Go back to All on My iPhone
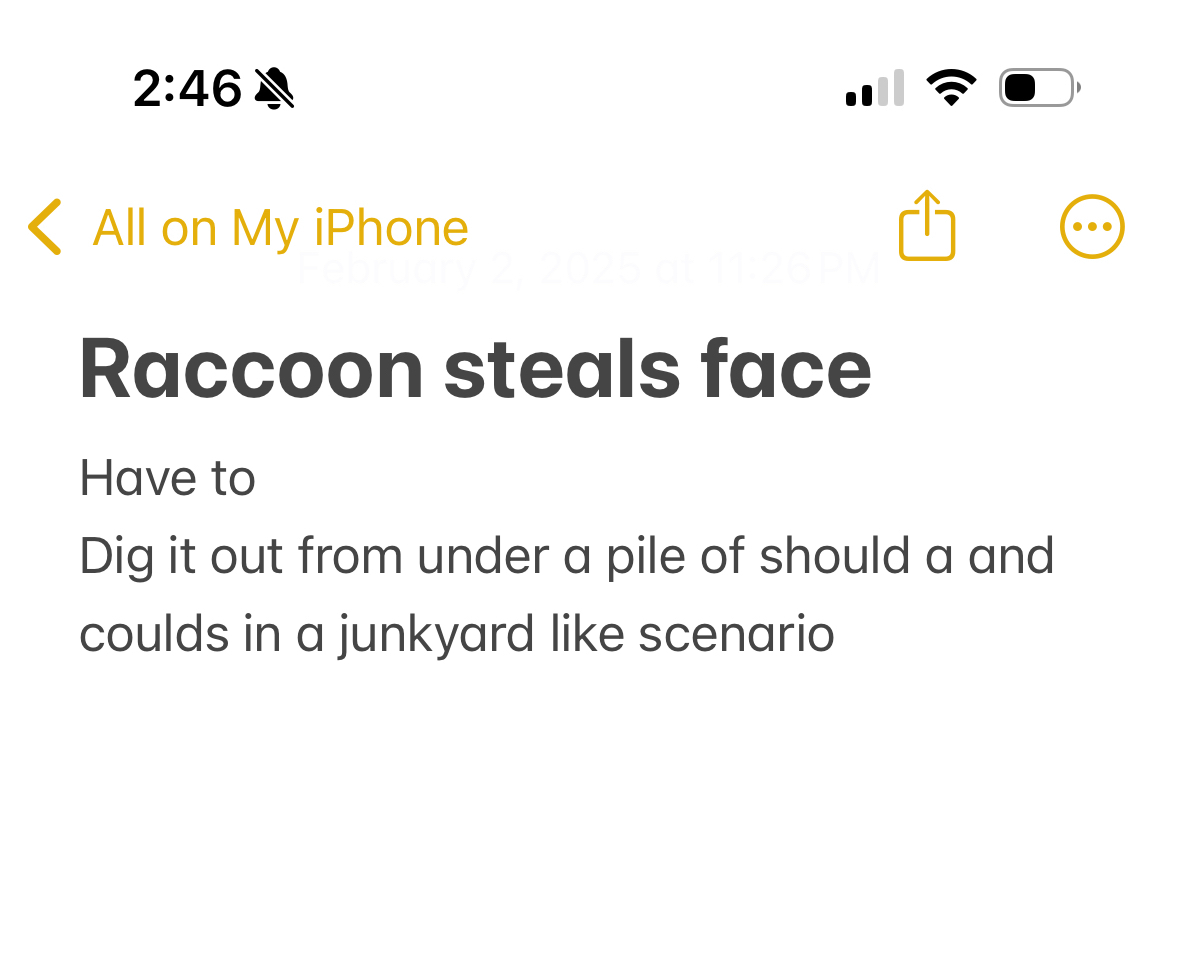The width and height of the screenshot is (1179, 978). [x=280, y=228]
